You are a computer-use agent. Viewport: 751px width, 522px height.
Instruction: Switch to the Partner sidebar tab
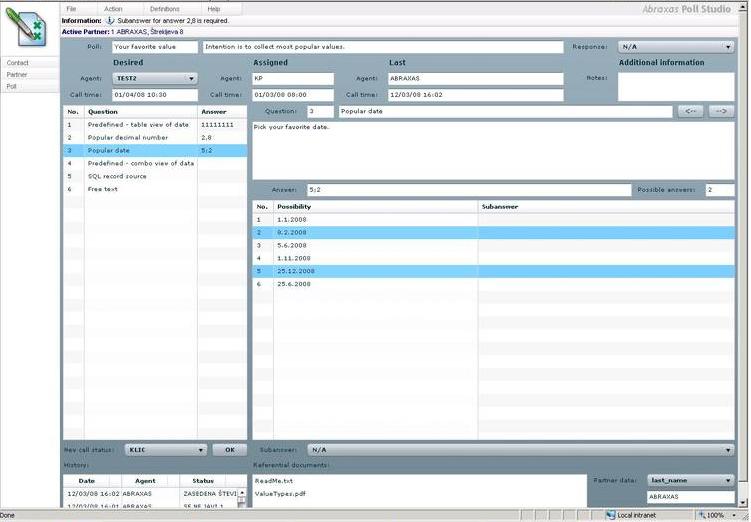(30, 75)
